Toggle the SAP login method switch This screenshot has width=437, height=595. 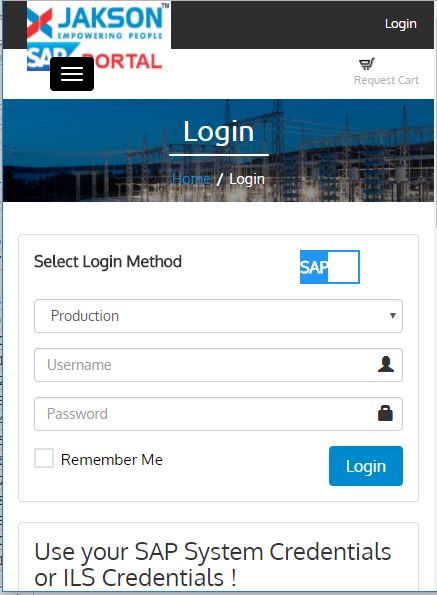[330, 267]
